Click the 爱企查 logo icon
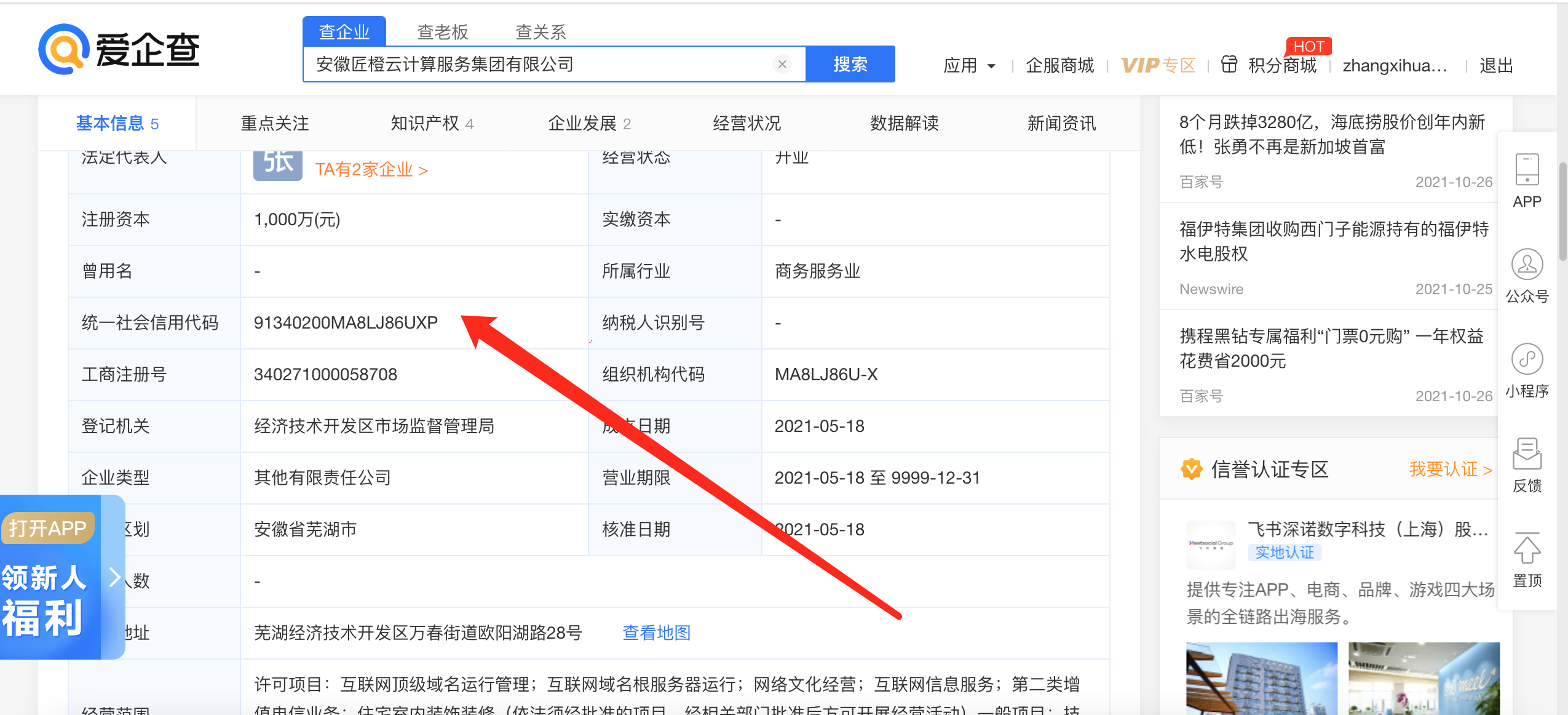Screen dimensions: 1568x715 [x=63, y=49]
